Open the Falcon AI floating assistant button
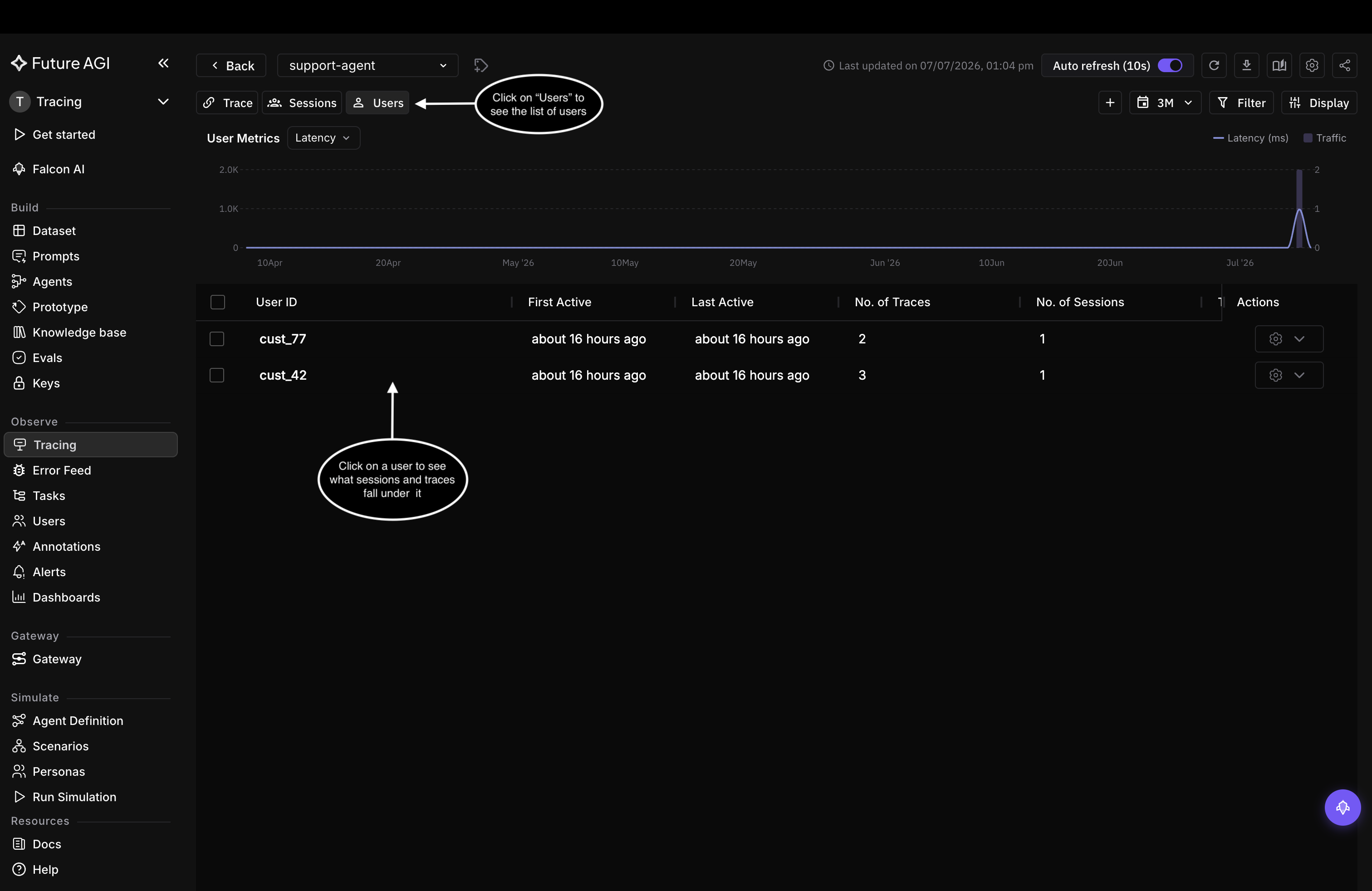This screenshot has height=891, width=1372. [1343, 807]
